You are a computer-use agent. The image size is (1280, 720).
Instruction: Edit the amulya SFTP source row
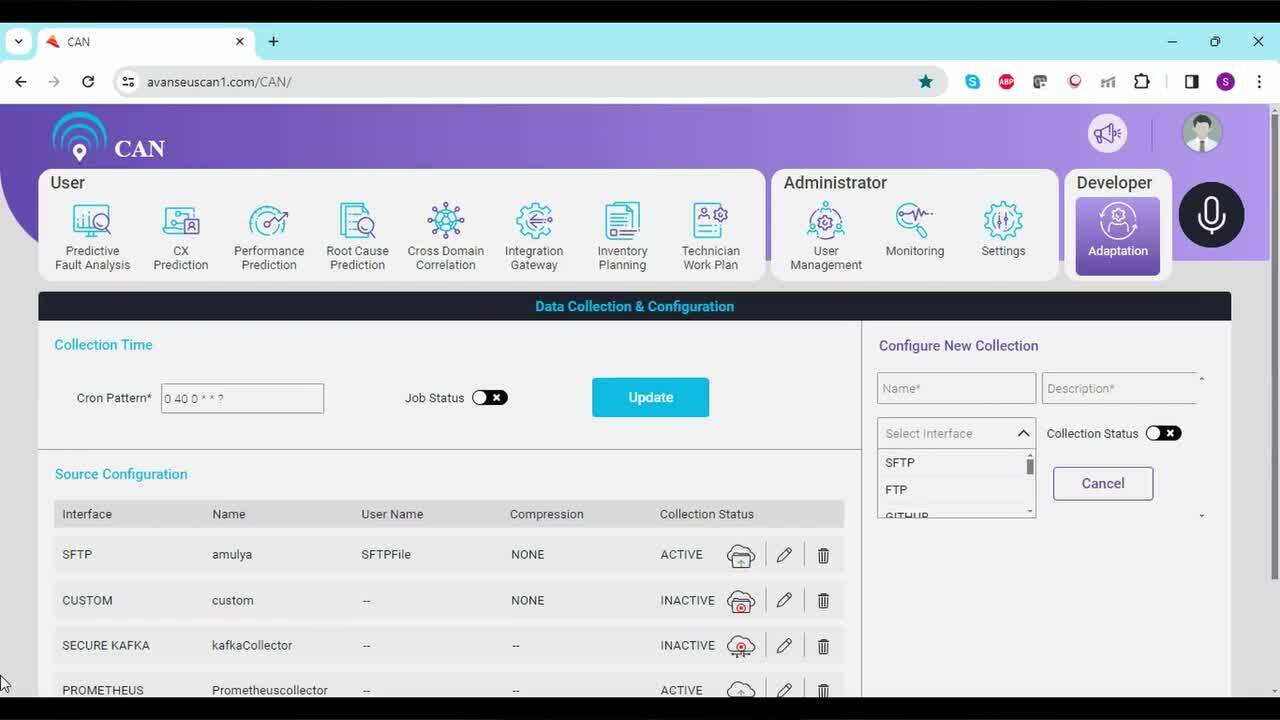click(784, 555)
